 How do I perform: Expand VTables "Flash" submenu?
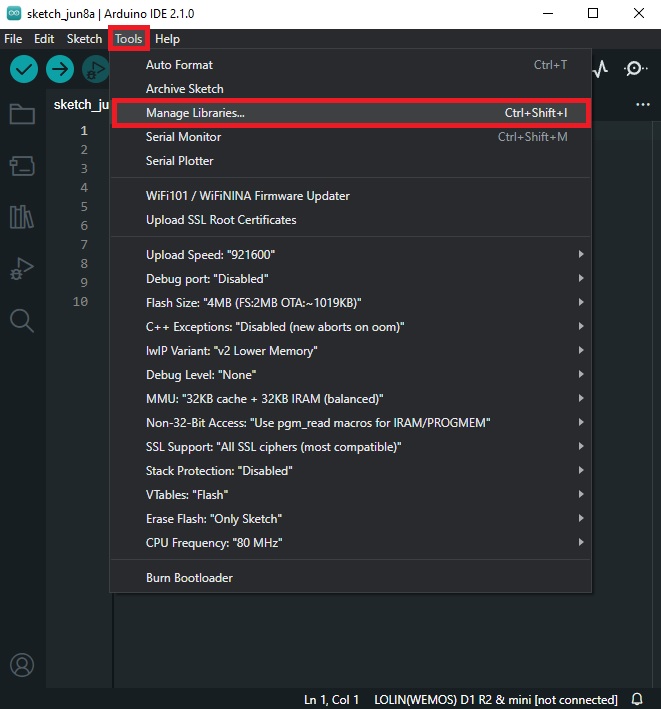pos(351,494)
